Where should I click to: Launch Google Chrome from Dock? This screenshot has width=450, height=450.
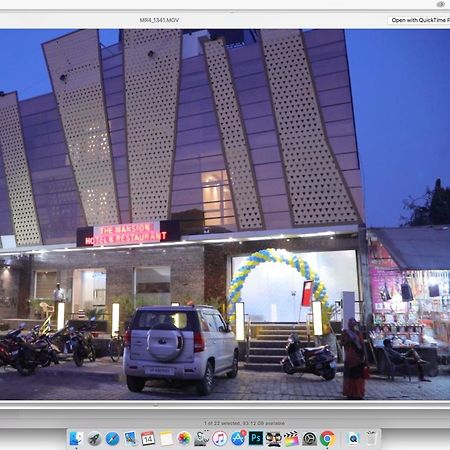327,439
